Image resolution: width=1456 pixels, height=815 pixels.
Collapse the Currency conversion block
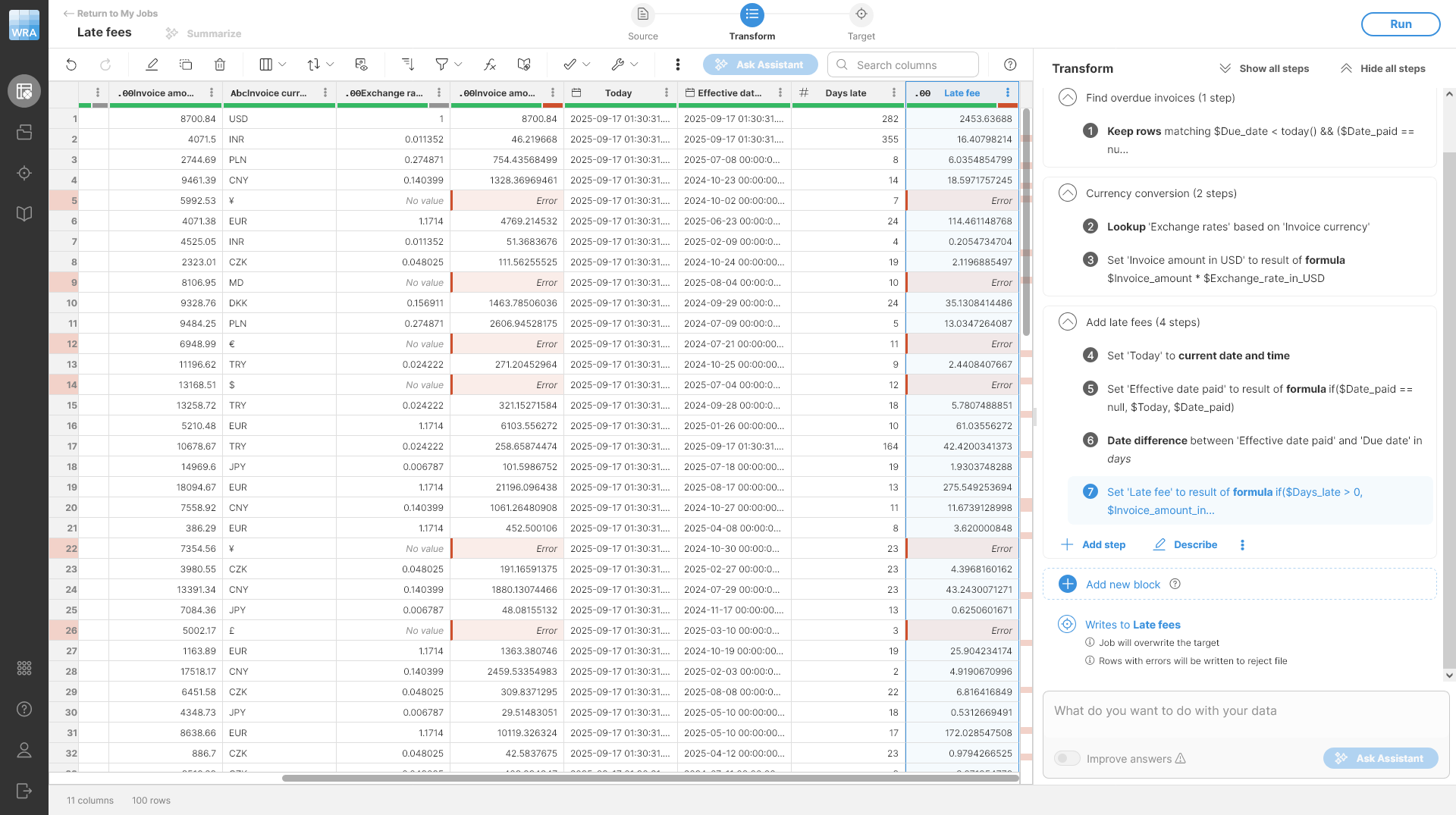tap(1067, 193)
